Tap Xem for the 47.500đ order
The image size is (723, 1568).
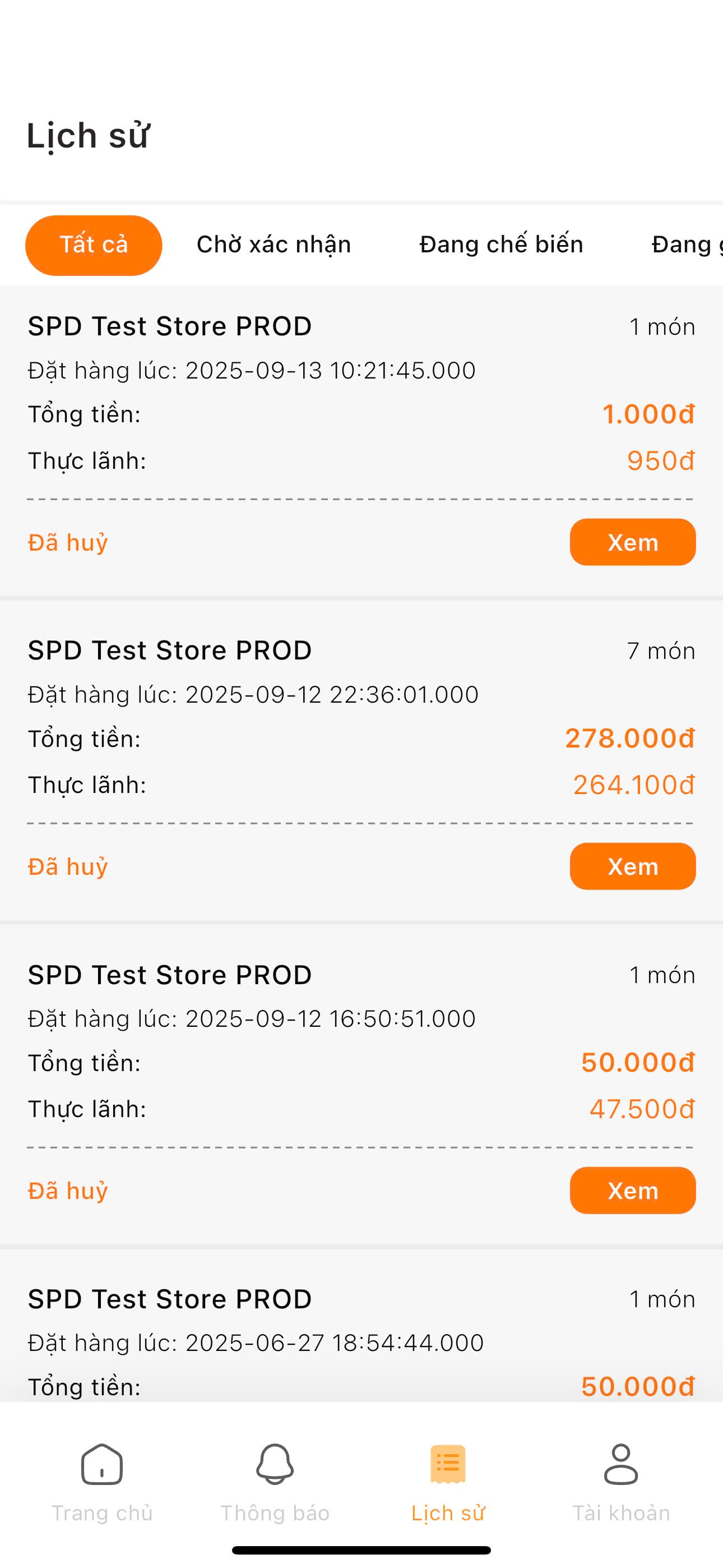[632, 1191]
